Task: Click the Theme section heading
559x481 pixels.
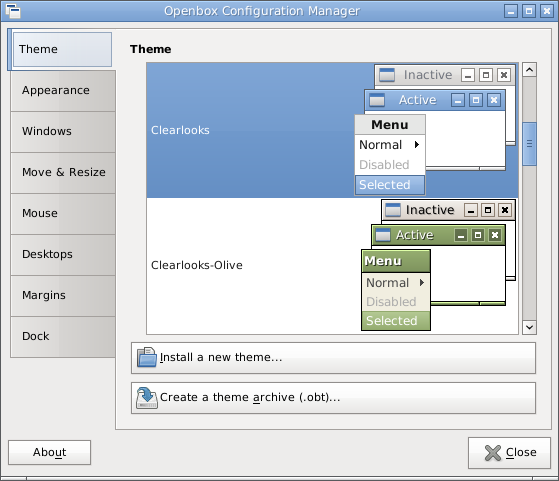Action: (150, 49)
